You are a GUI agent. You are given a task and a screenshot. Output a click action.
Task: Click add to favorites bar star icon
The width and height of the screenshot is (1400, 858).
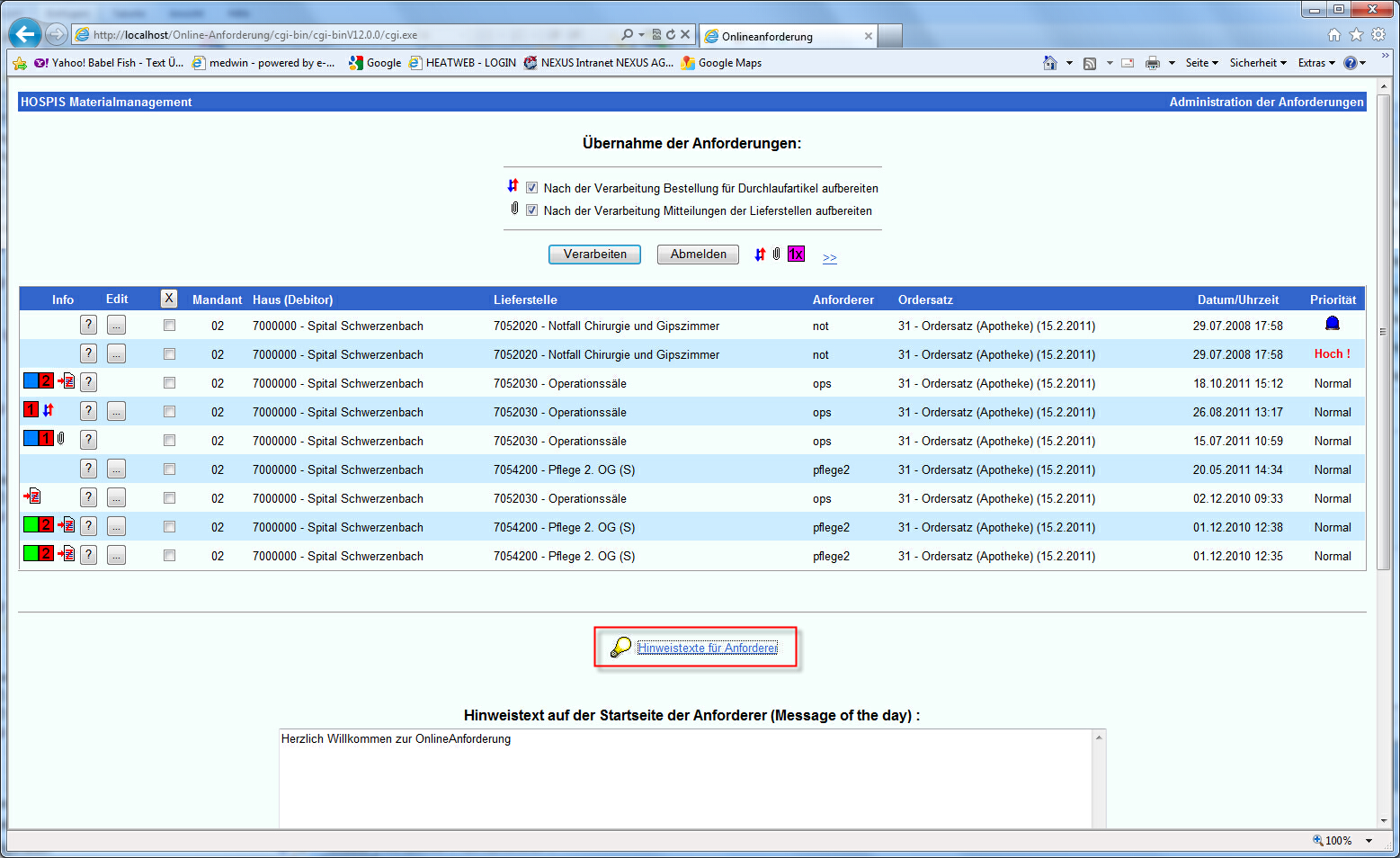(20, 63)
